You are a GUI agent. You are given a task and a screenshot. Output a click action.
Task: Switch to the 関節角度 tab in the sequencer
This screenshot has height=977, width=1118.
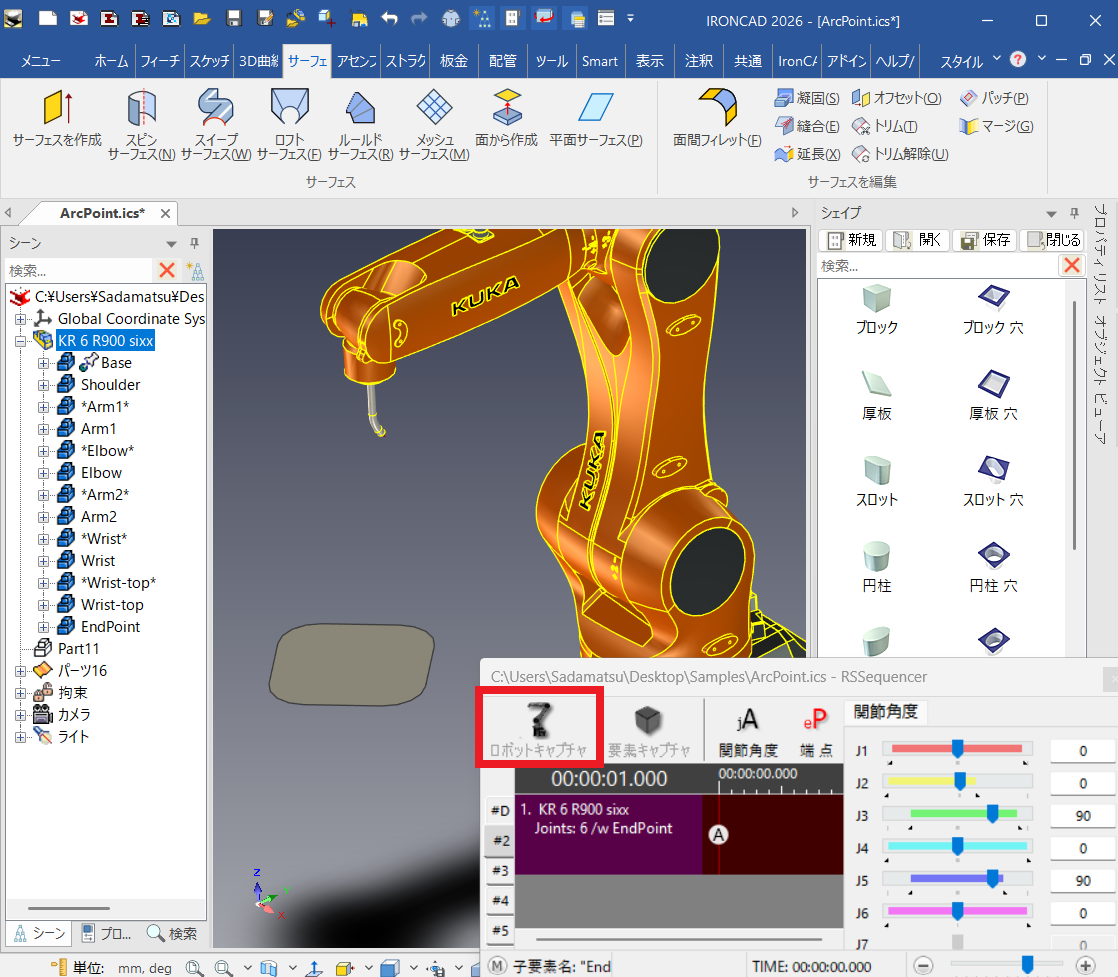[x=885, y=712]
